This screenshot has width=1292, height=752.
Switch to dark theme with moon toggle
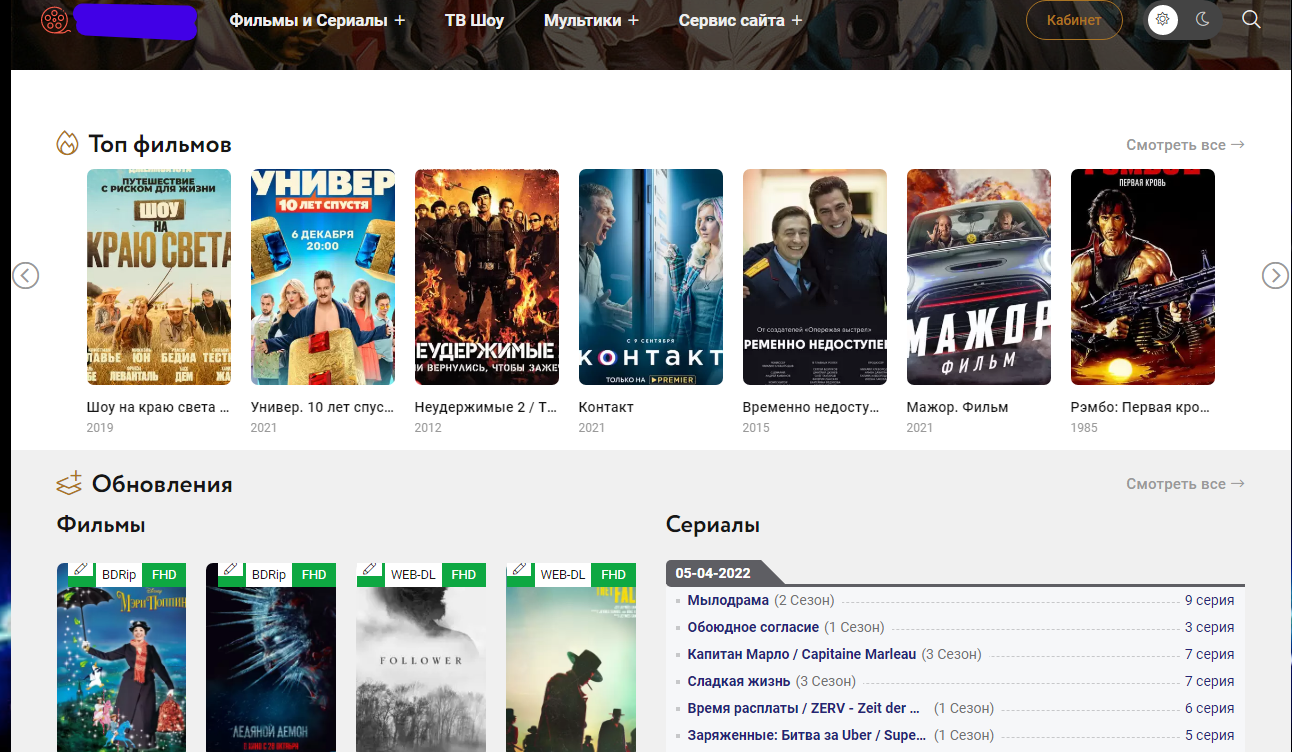[1202, 20]
